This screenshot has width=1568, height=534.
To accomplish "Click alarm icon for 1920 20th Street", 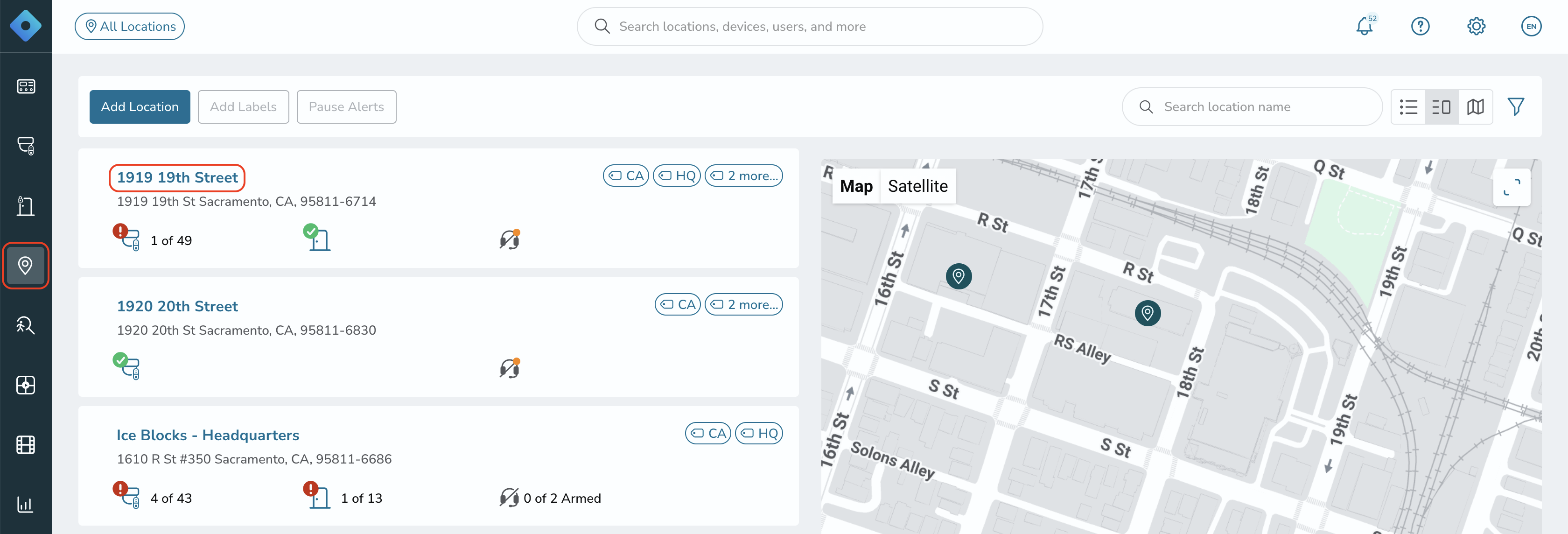I will (510, 368).
